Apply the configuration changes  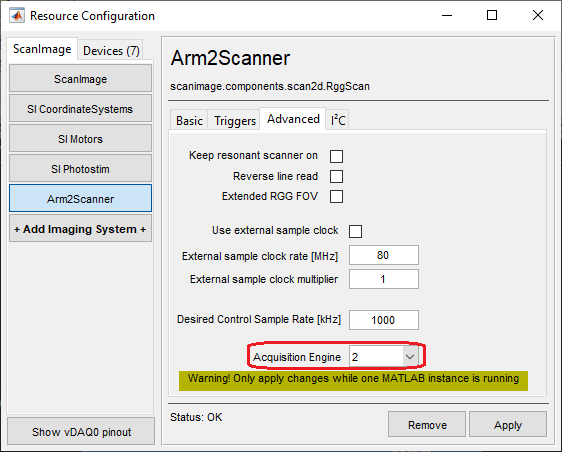tap(508, 425)
